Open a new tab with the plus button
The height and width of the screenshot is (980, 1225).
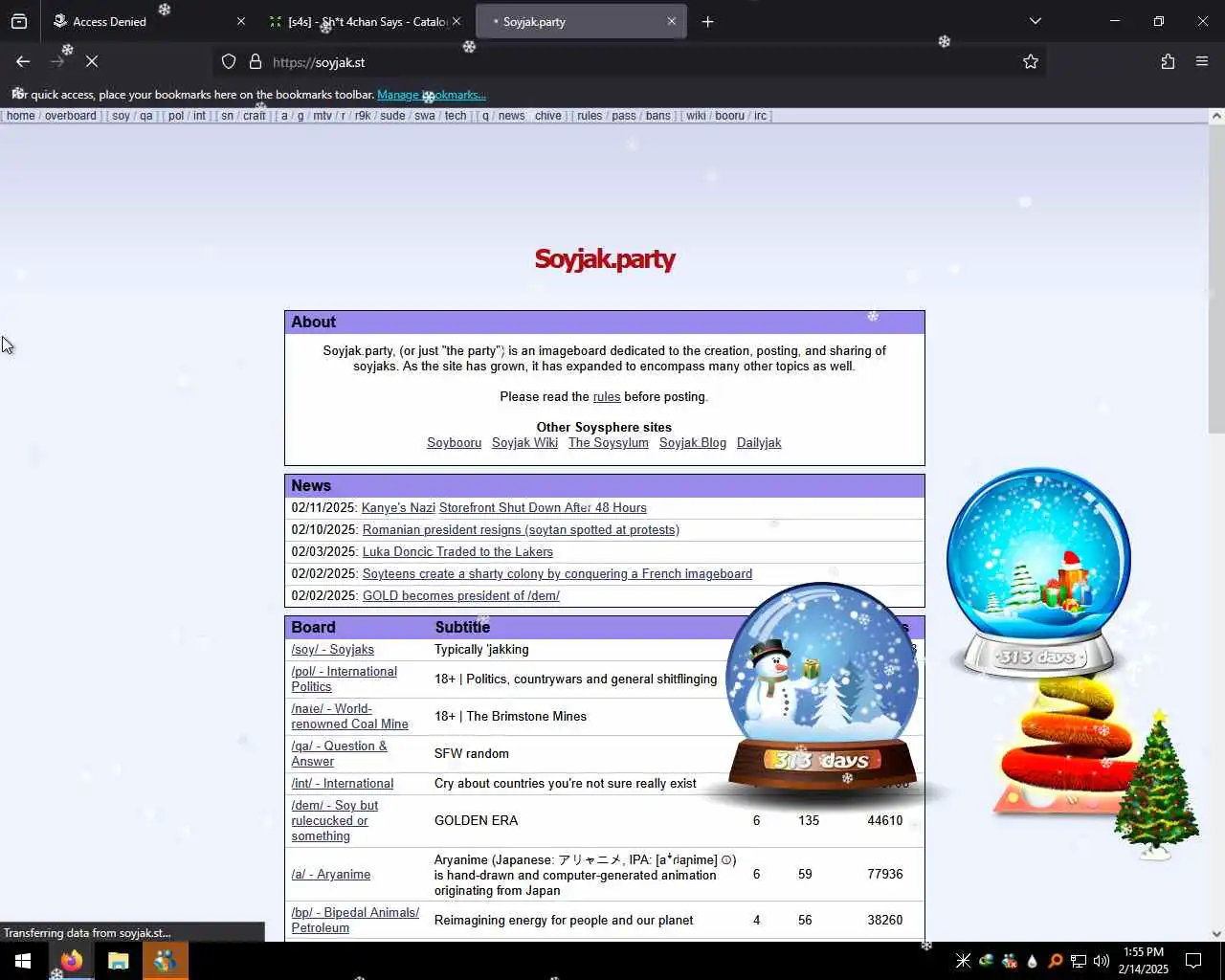click(707, 21)
